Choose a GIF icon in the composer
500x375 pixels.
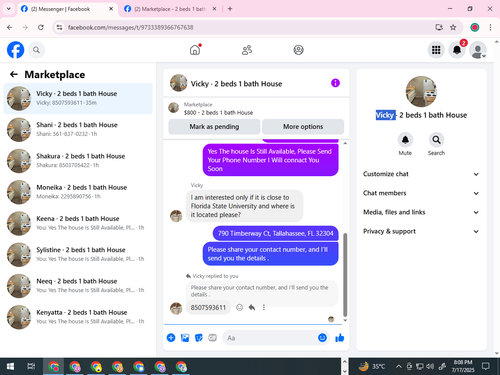pos(213,338)
